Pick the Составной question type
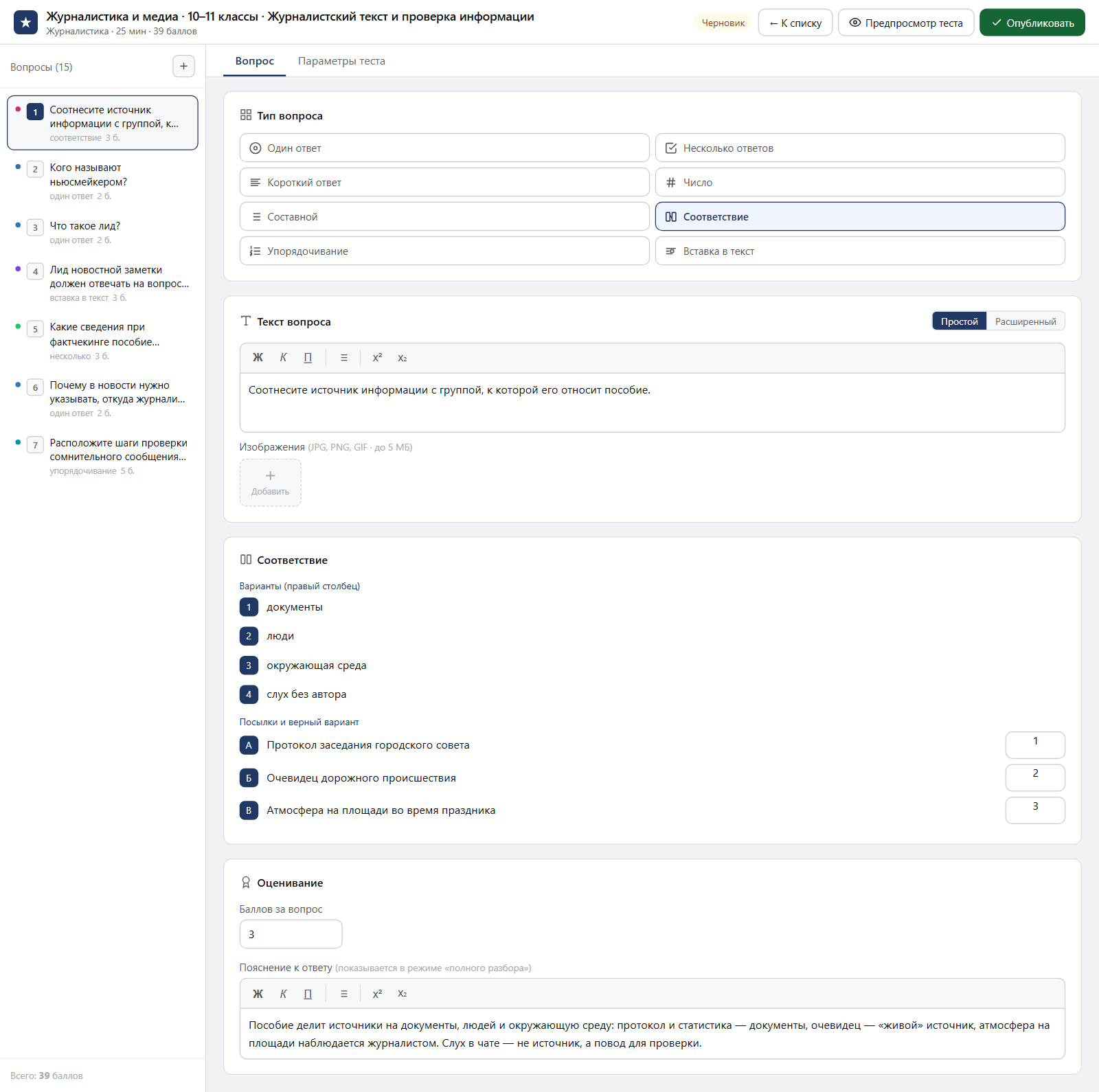Viewport: 1099px width, 1092px height. pos(444,216)
